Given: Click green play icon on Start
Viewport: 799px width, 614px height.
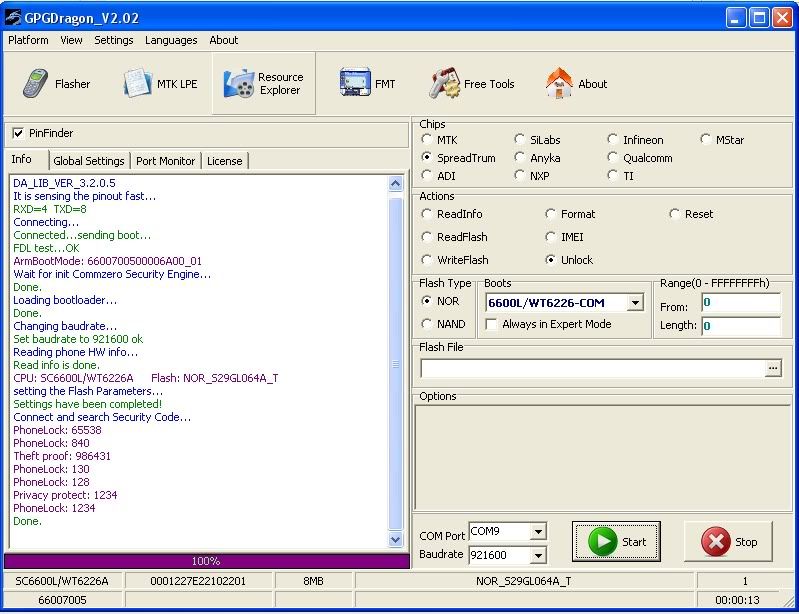Looking at the screenshot, I should point(603,541).
